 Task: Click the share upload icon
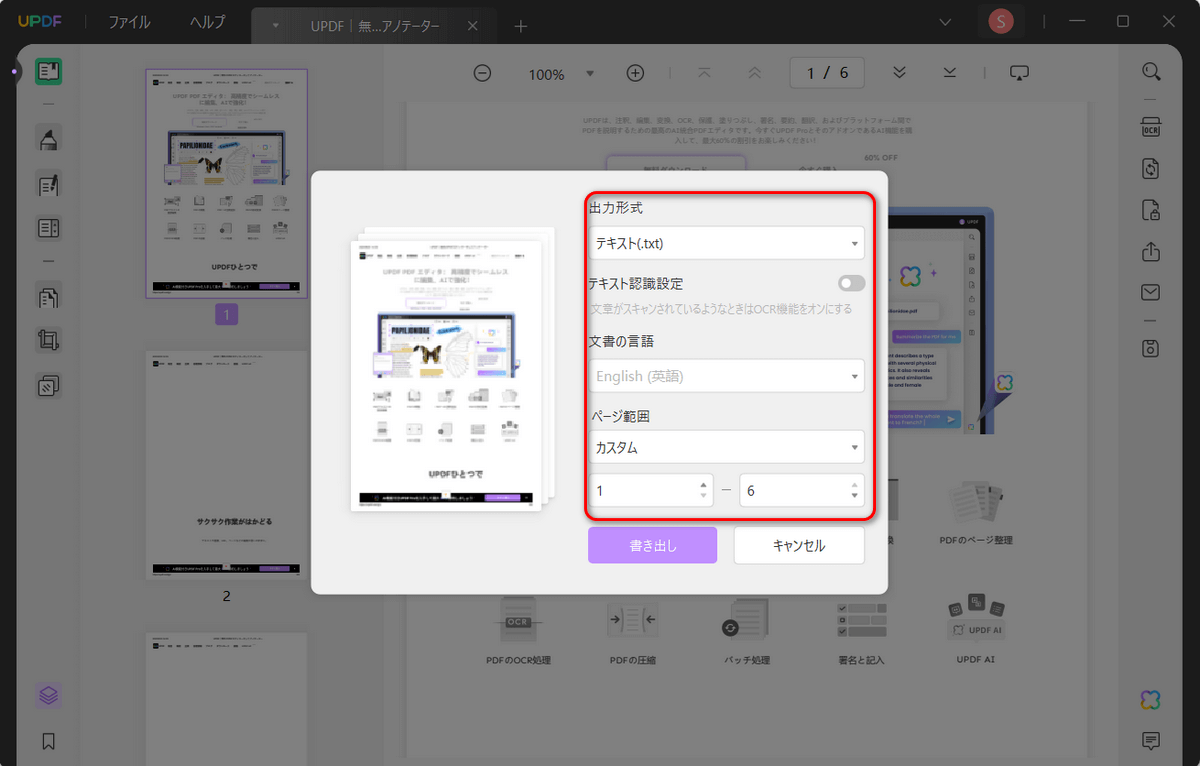coord(1151,251)
